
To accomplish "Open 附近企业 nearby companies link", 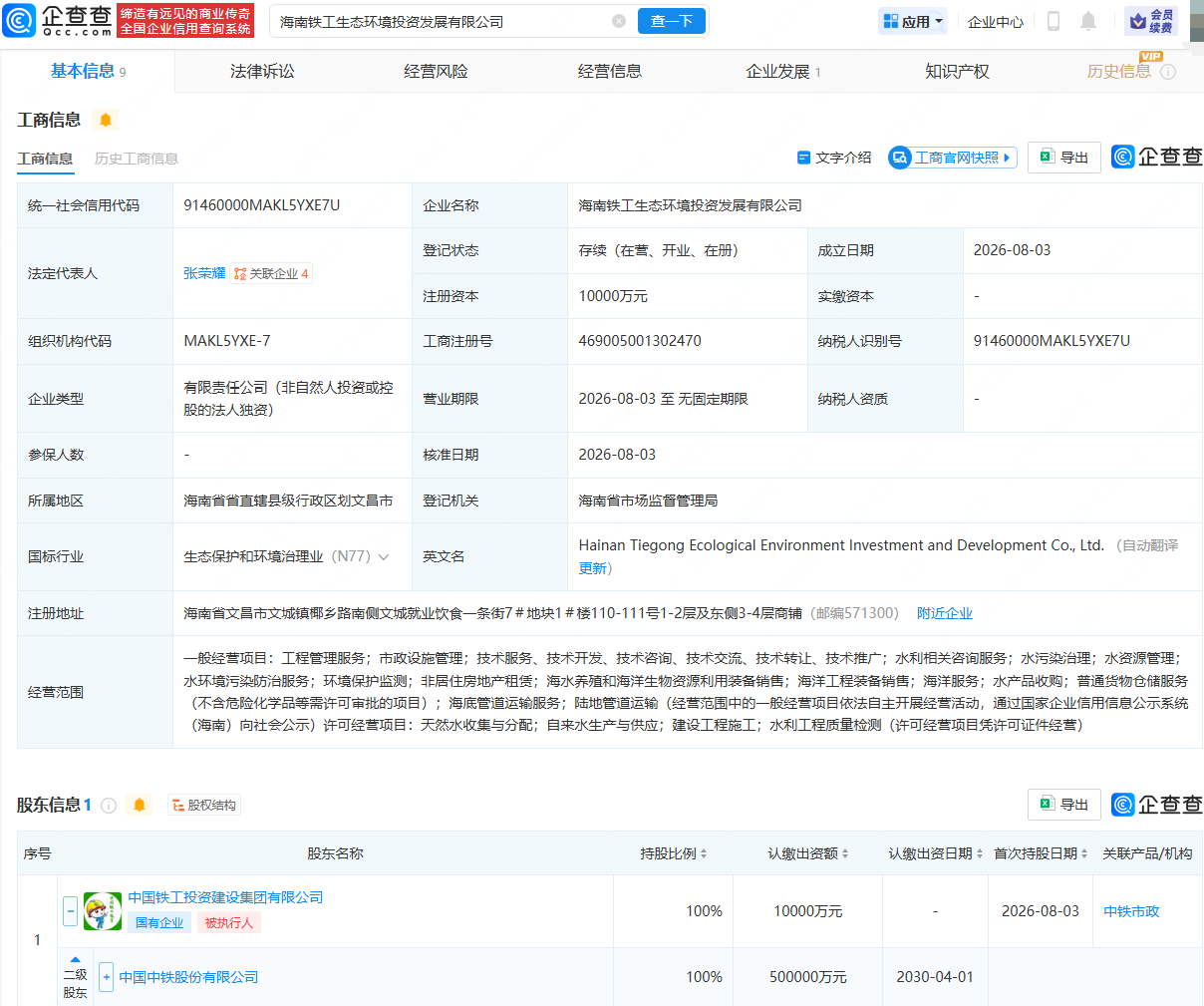I will (945, 613).
